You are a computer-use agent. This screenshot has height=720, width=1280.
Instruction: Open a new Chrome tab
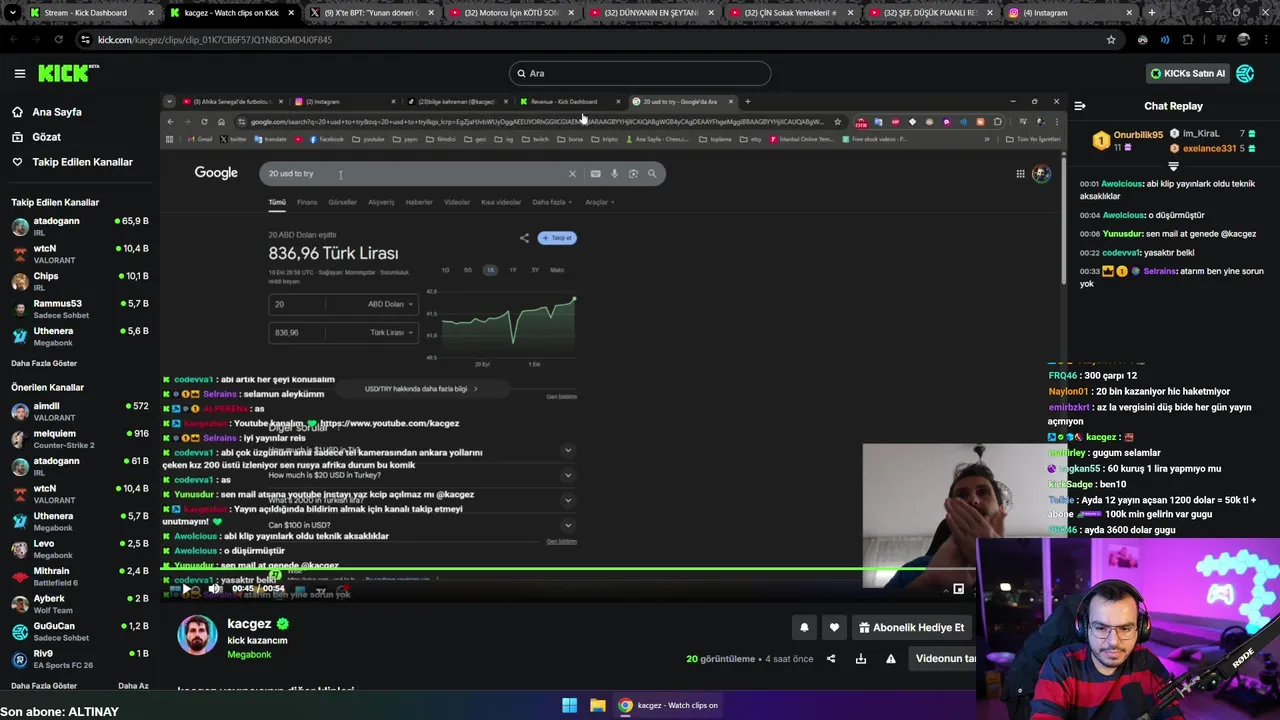point(1152,13)
